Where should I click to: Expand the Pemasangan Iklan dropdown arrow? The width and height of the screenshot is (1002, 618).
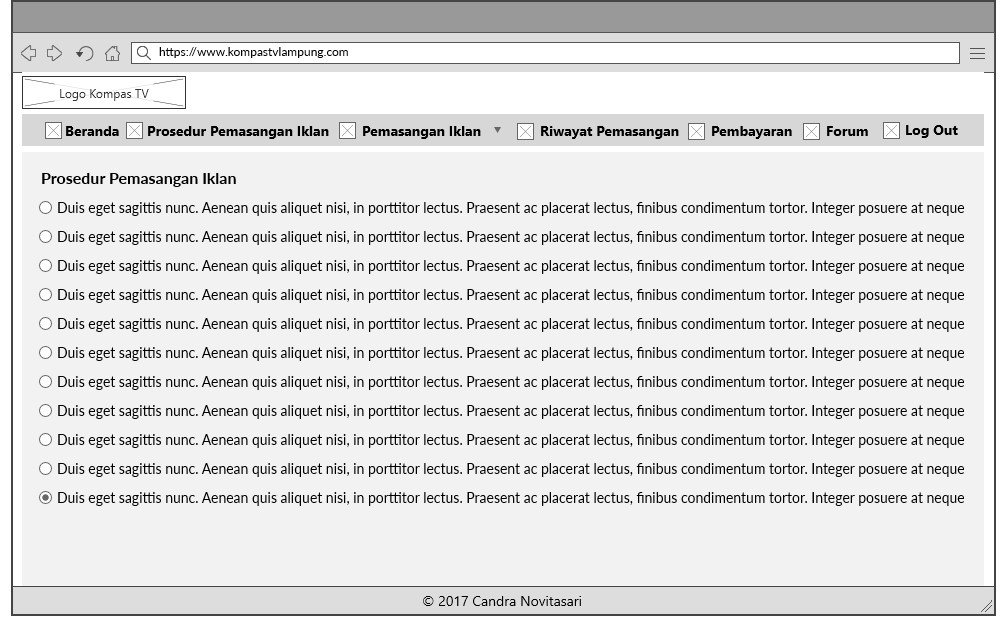point(498,131)
